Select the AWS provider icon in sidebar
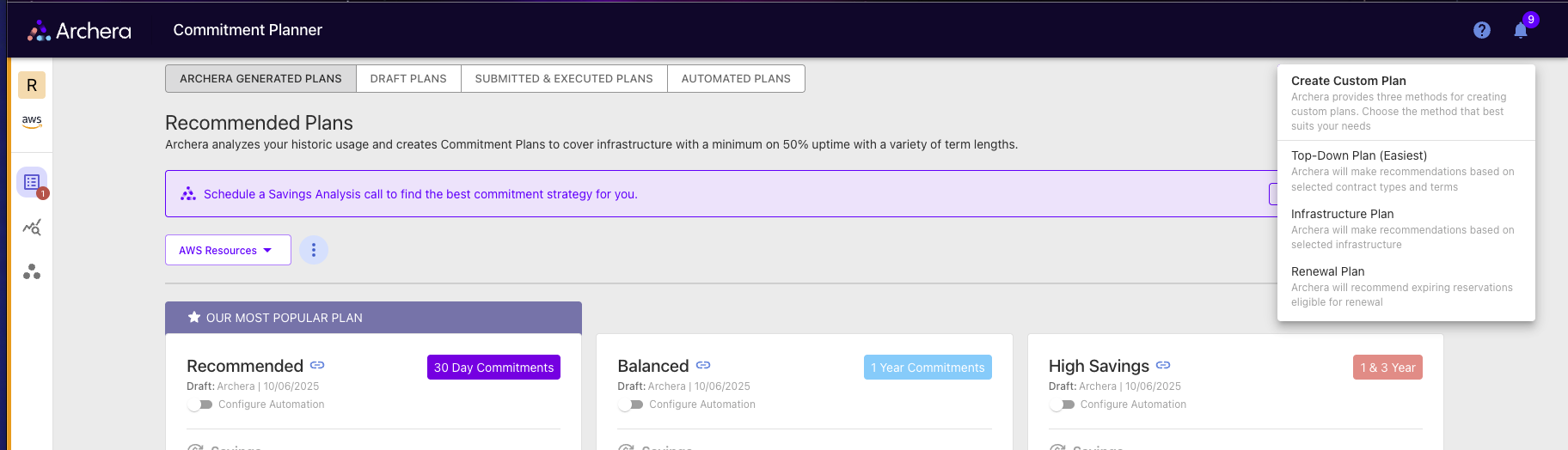Screen dimensions: 1568x450 pyautogui.click(x=32, y=122)
